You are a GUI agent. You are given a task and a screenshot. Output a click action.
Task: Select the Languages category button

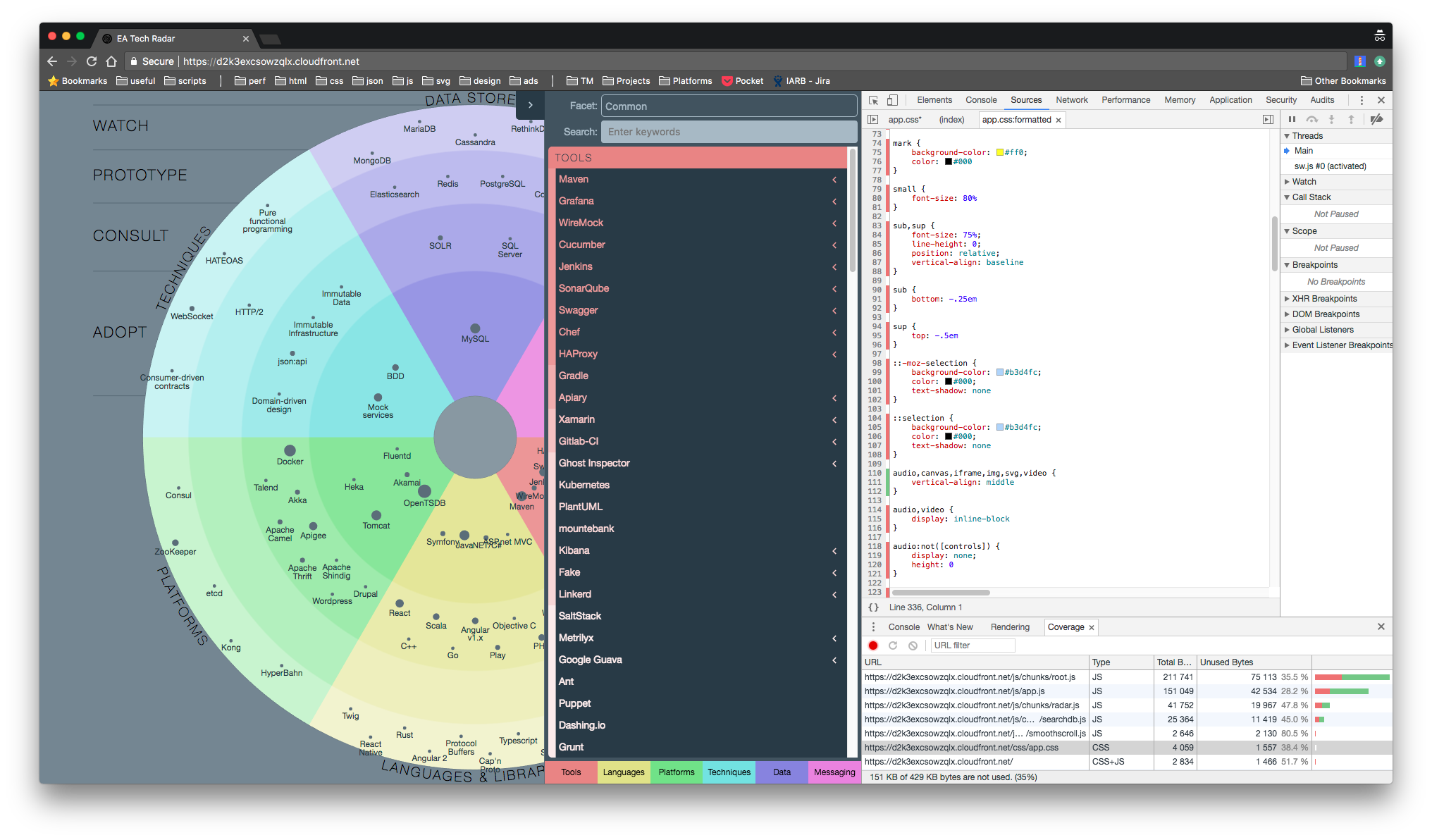point(623,772)
